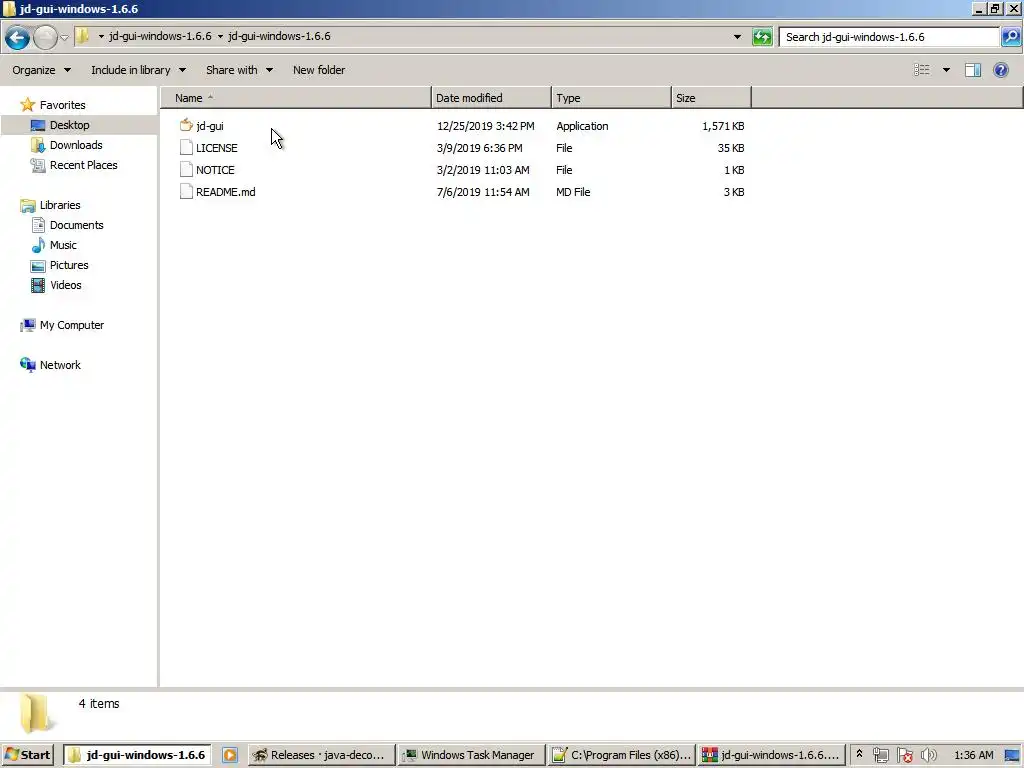Open the media player taskbar icon
Screen dimensions: 1024x768
coord(230,756)
